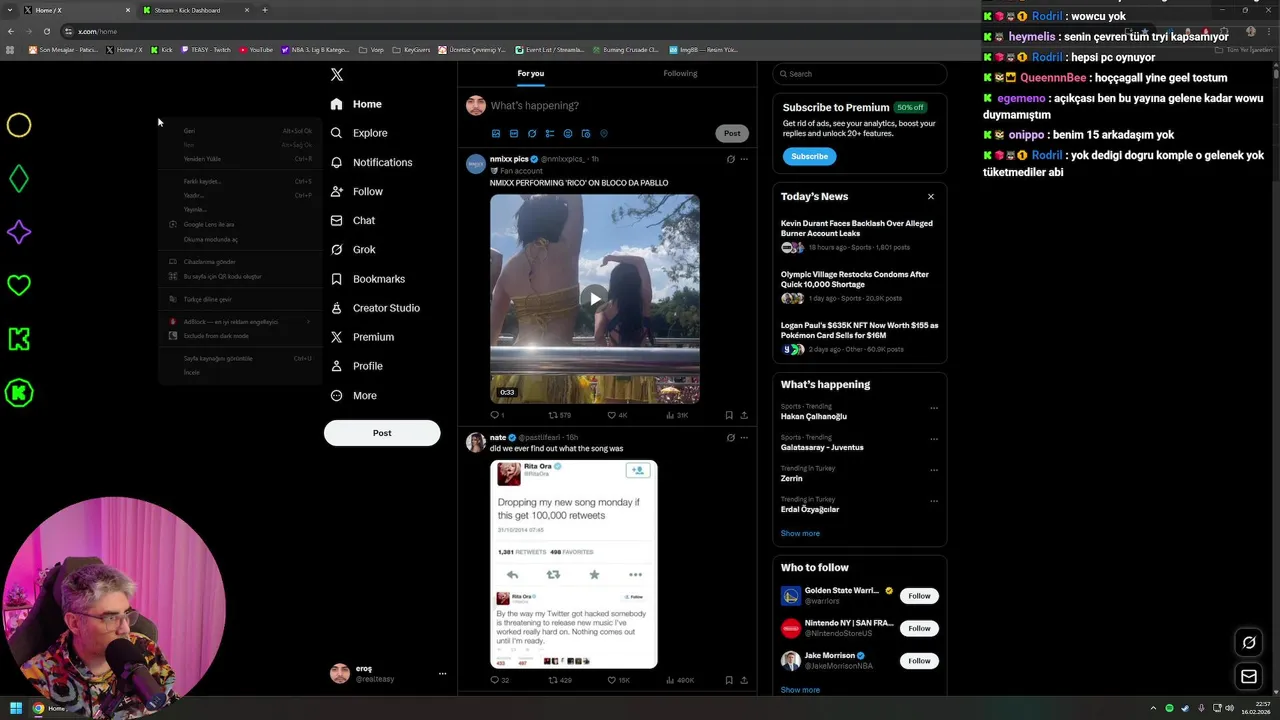Switch to the Following tab
The height and width of the screenshot is (720, 1280).
(680, 74)
